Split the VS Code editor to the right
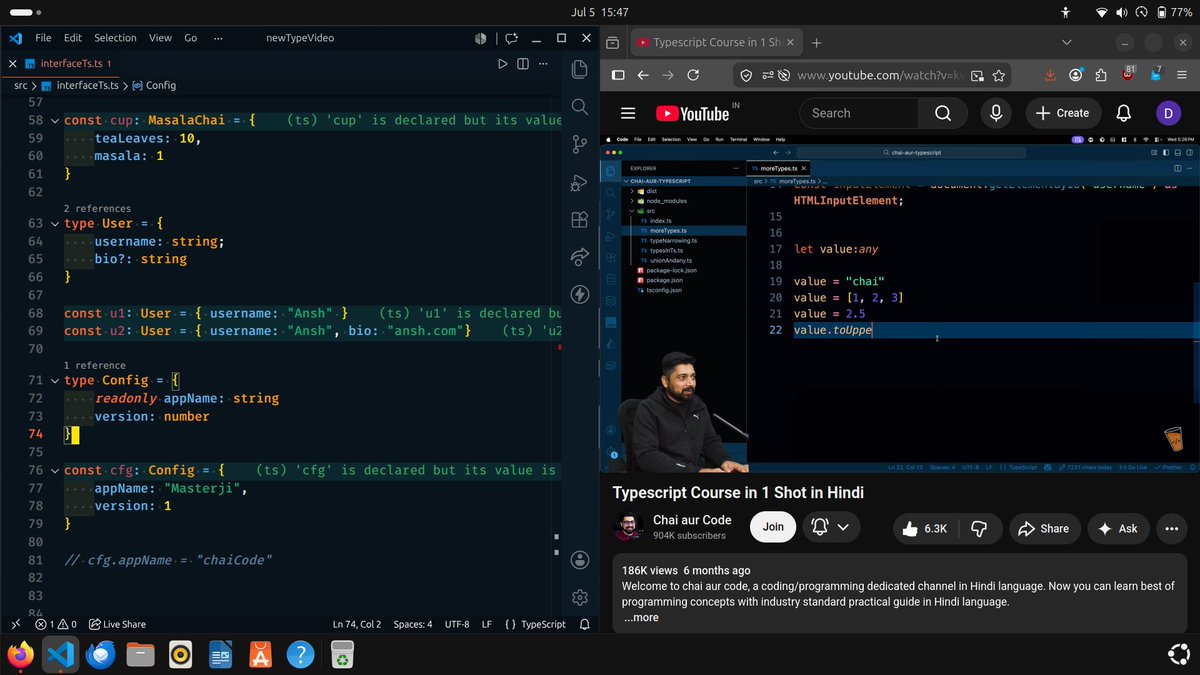 523,64
